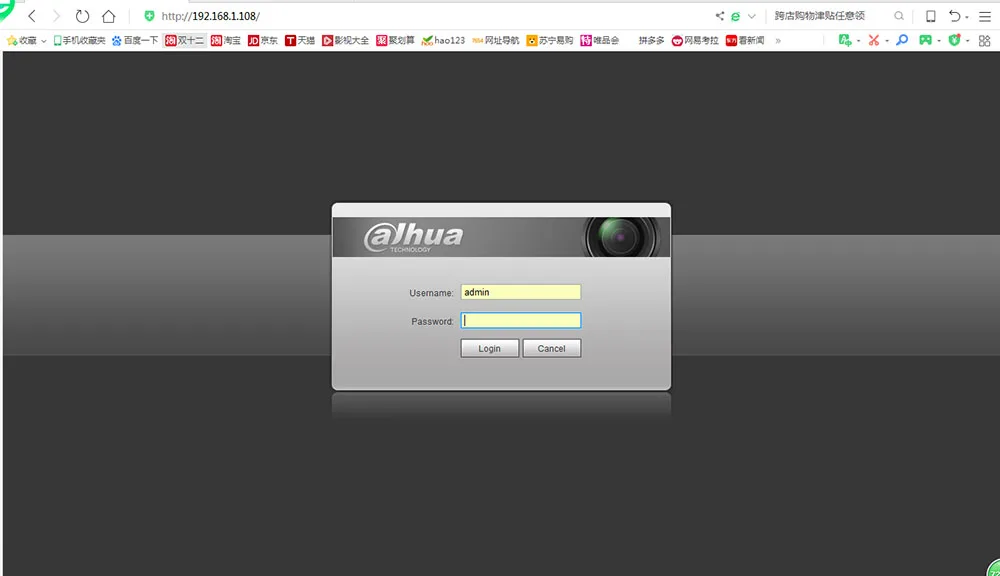Reload the page with the refresh icon
Viewport: 1000px width, 576px height.
tap(82, 16)
